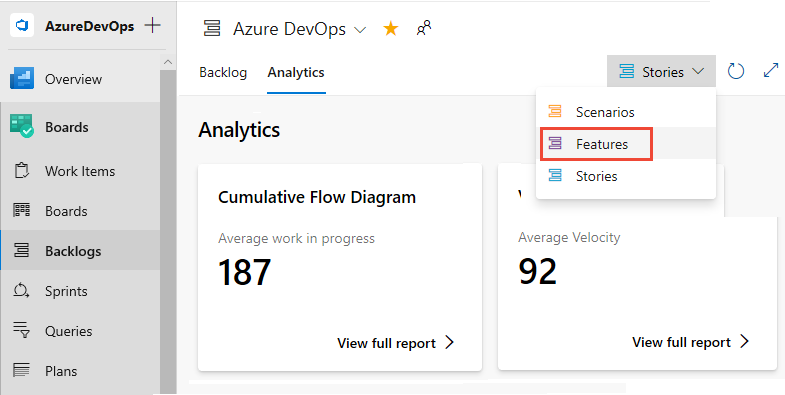Open Work Items in the sidebar

pyautogui.click(x=80, y=171)
